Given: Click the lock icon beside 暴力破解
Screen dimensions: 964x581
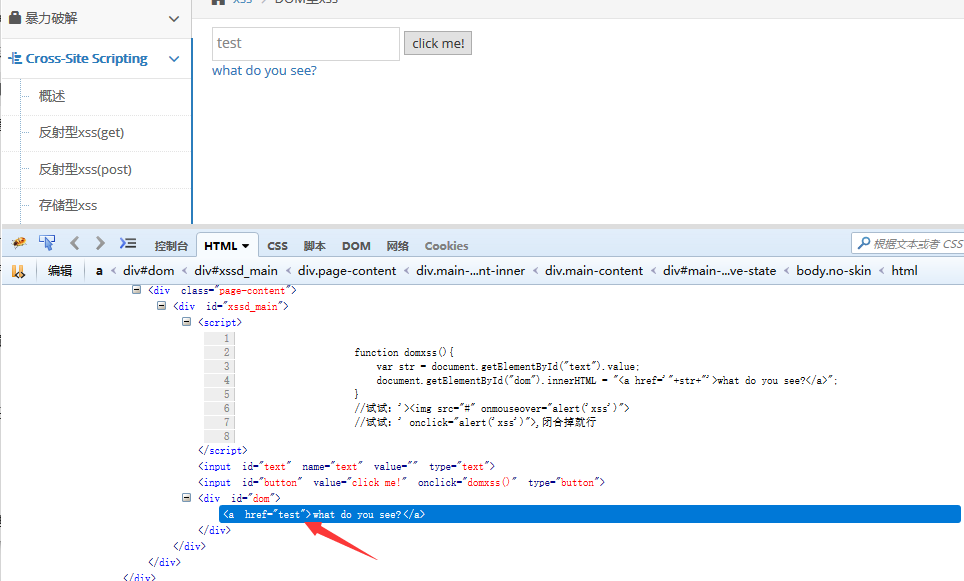Looking at the screenshot, I should coord(15,17).
